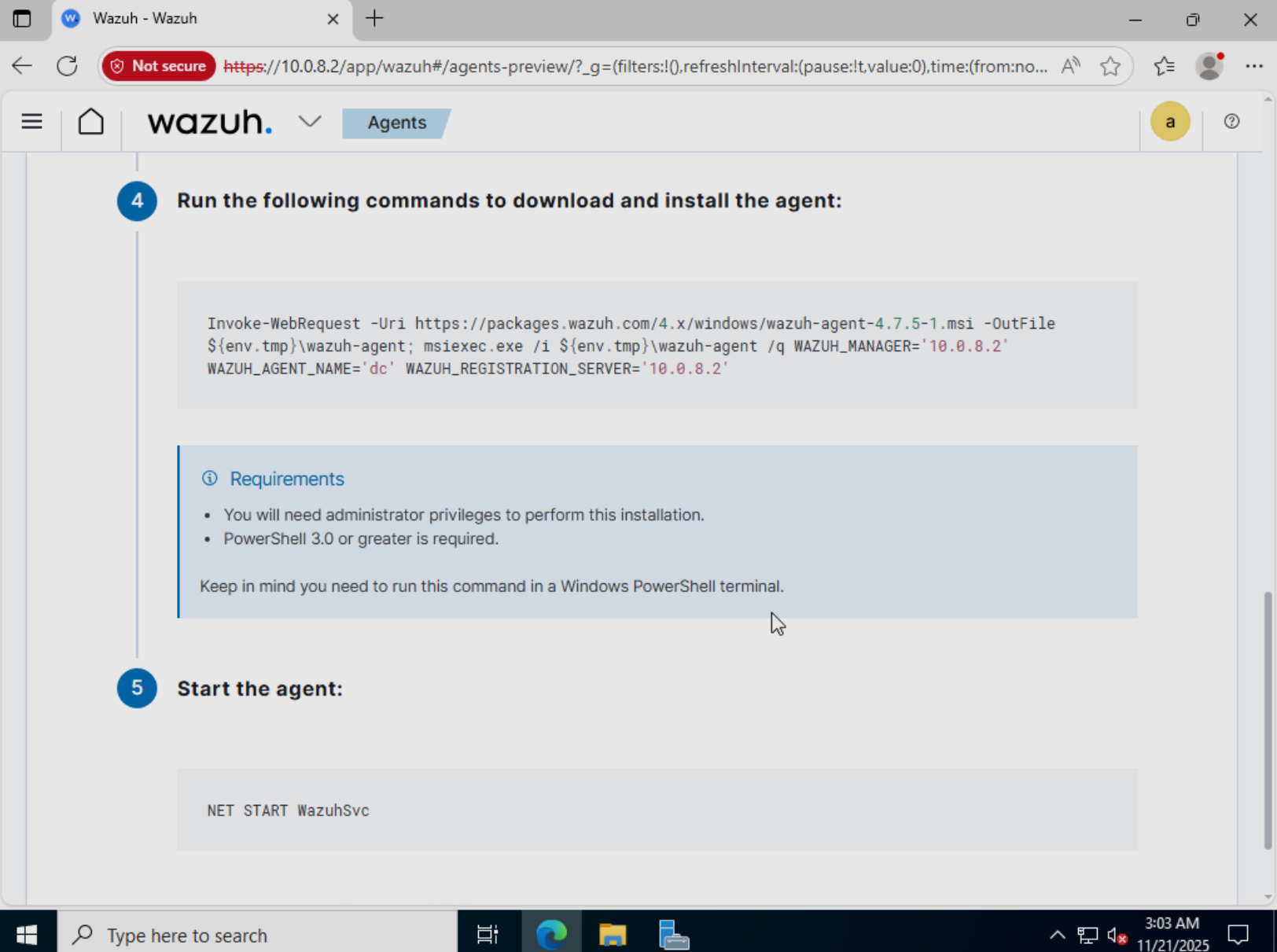This screenshot has width=1277, height=952.
Task: Open the Favorites list icon
Action: (1165, 66)
